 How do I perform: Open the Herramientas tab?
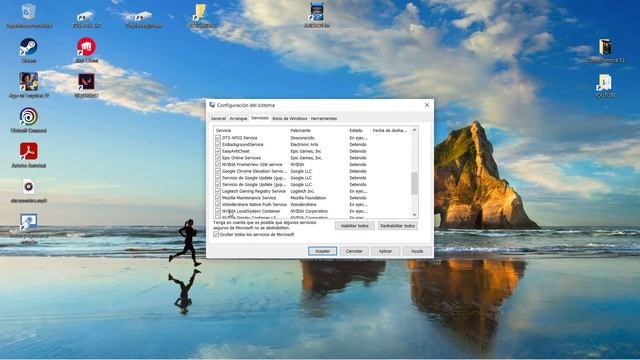coord(324,118)
